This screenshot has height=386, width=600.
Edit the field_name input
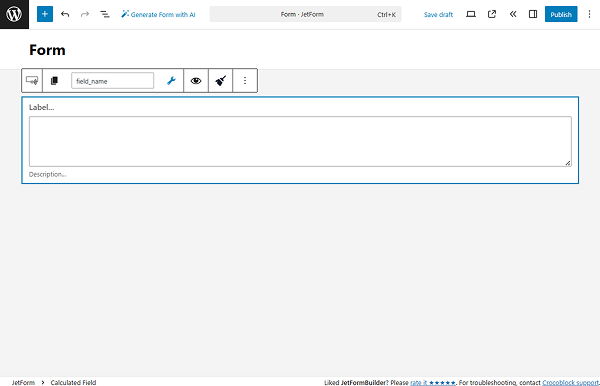pyautogui.click(x=112, y=81)
